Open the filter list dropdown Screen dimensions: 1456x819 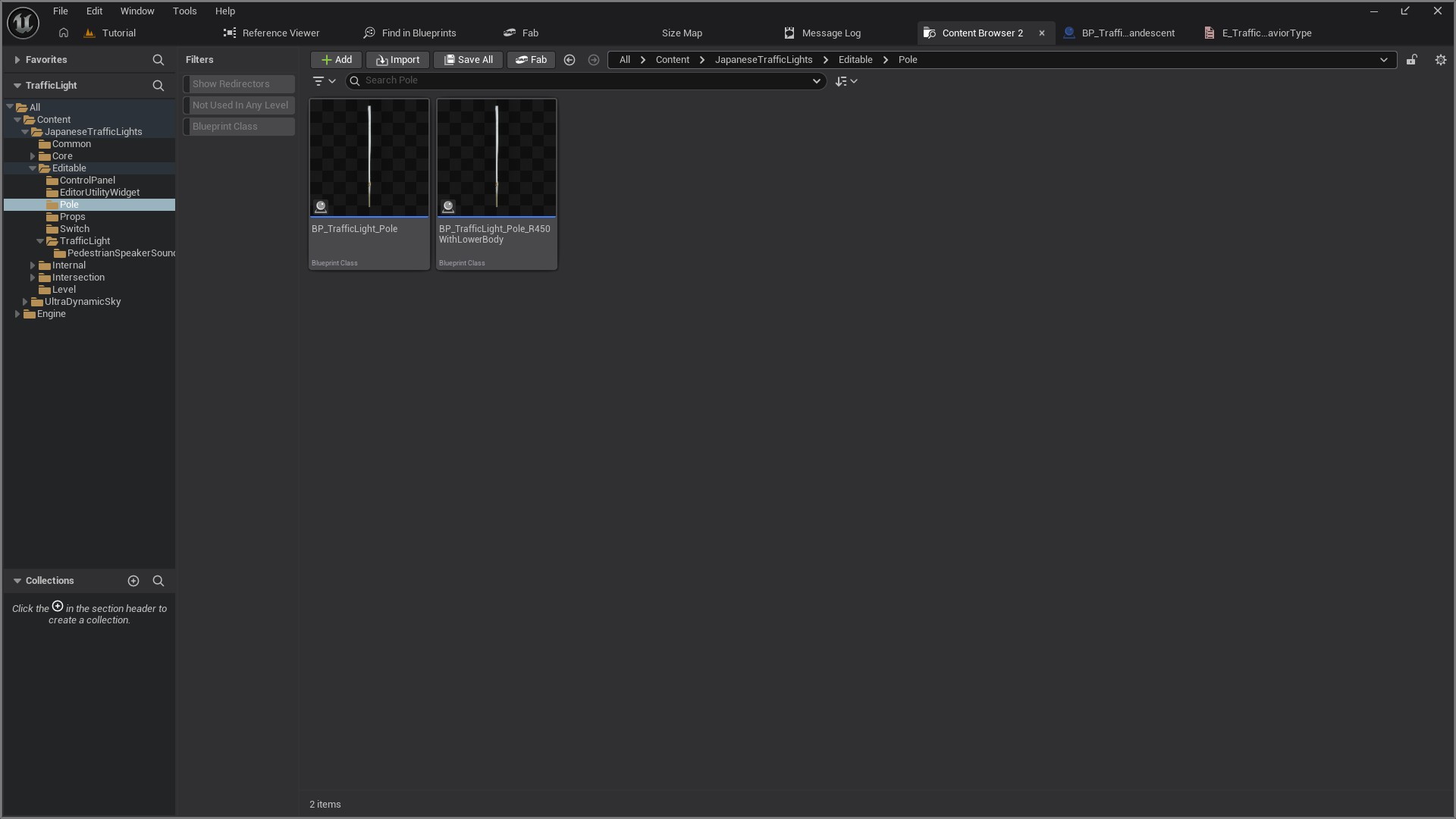(324, 81)
